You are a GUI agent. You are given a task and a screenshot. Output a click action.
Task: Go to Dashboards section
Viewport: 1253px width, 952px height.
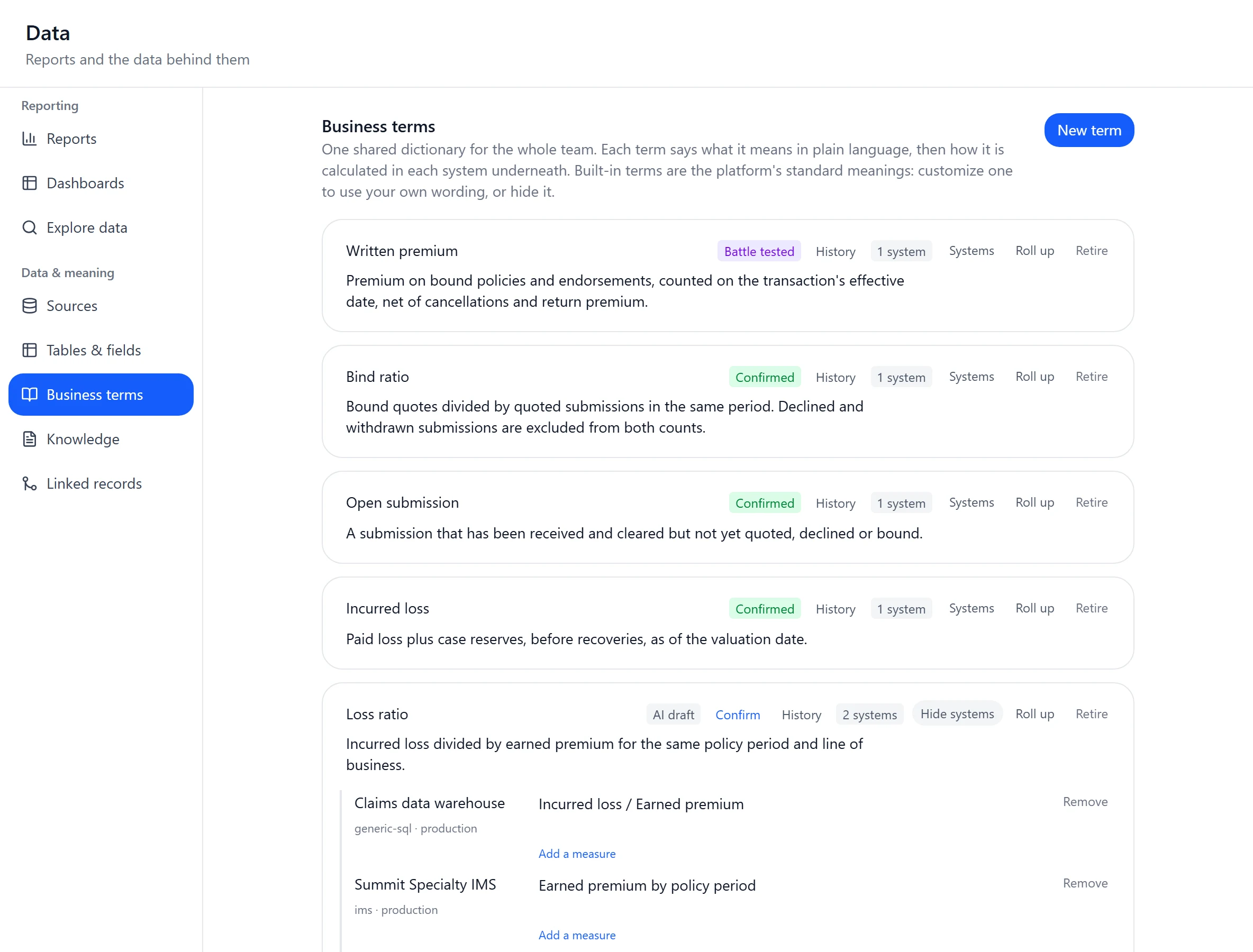[x=101, y=183]
